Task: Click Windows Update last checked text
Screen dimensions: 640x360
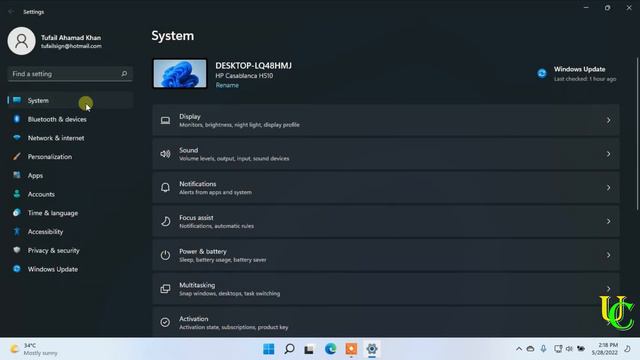Action: [585, 79]
